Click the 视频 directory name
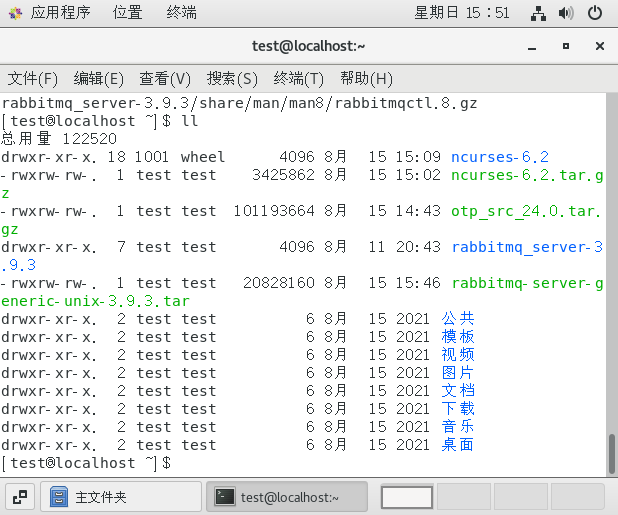 coord(458,355)
